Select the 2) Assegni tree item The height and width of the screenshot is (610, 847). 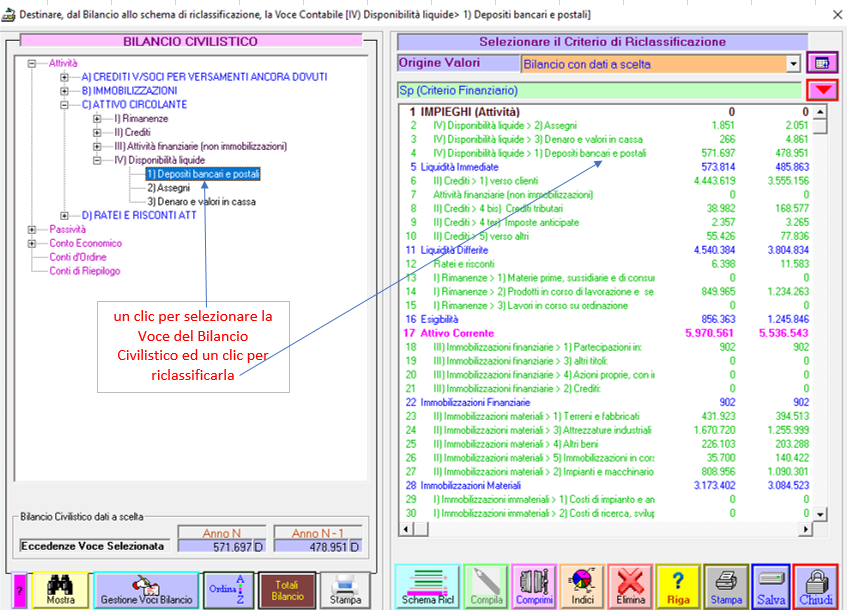(x=169, y=188)
